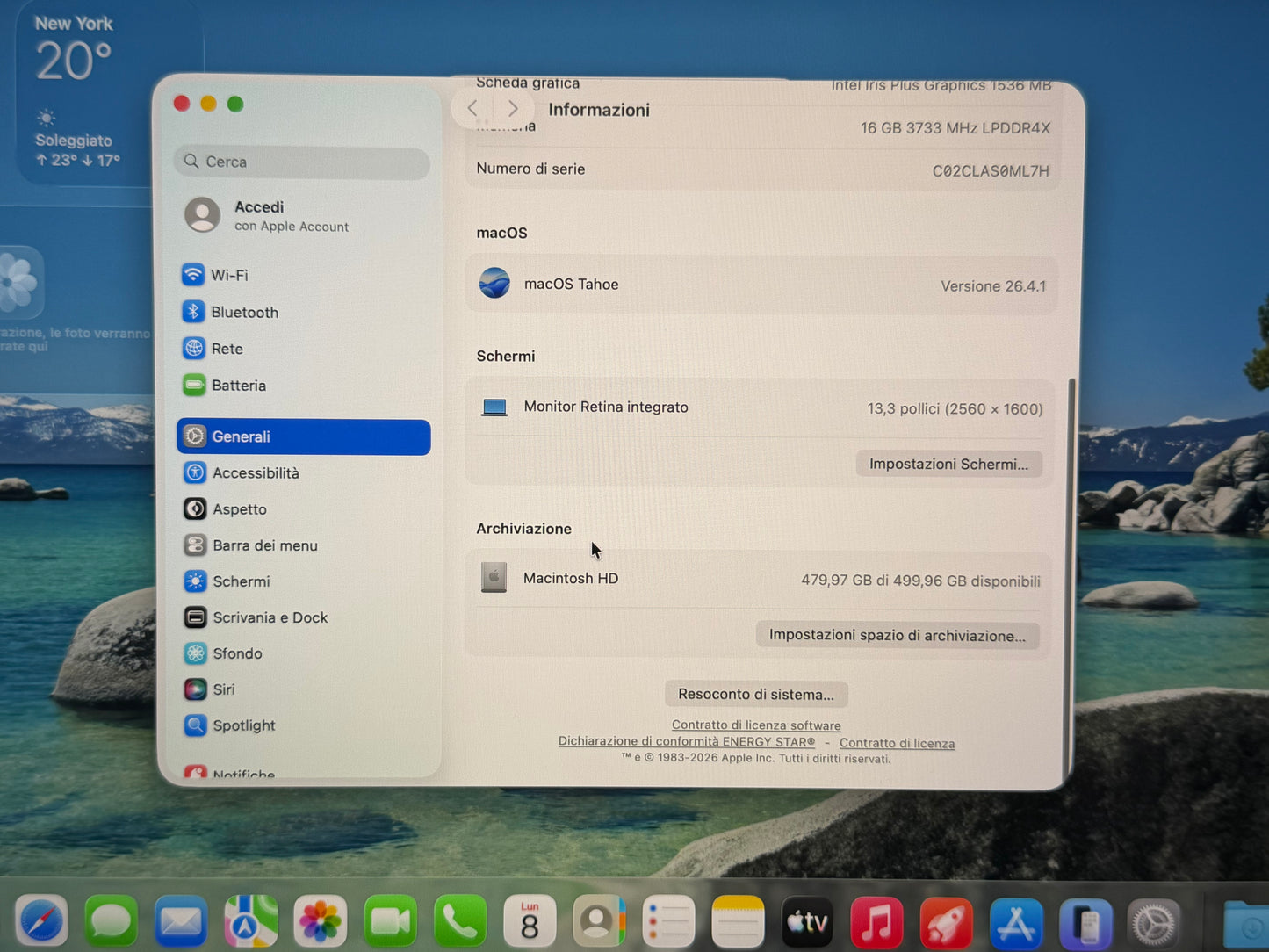The image size is (1269, 952).
Task: Click the Versione 26.4.1 text
Action: [x=993, y=286]
